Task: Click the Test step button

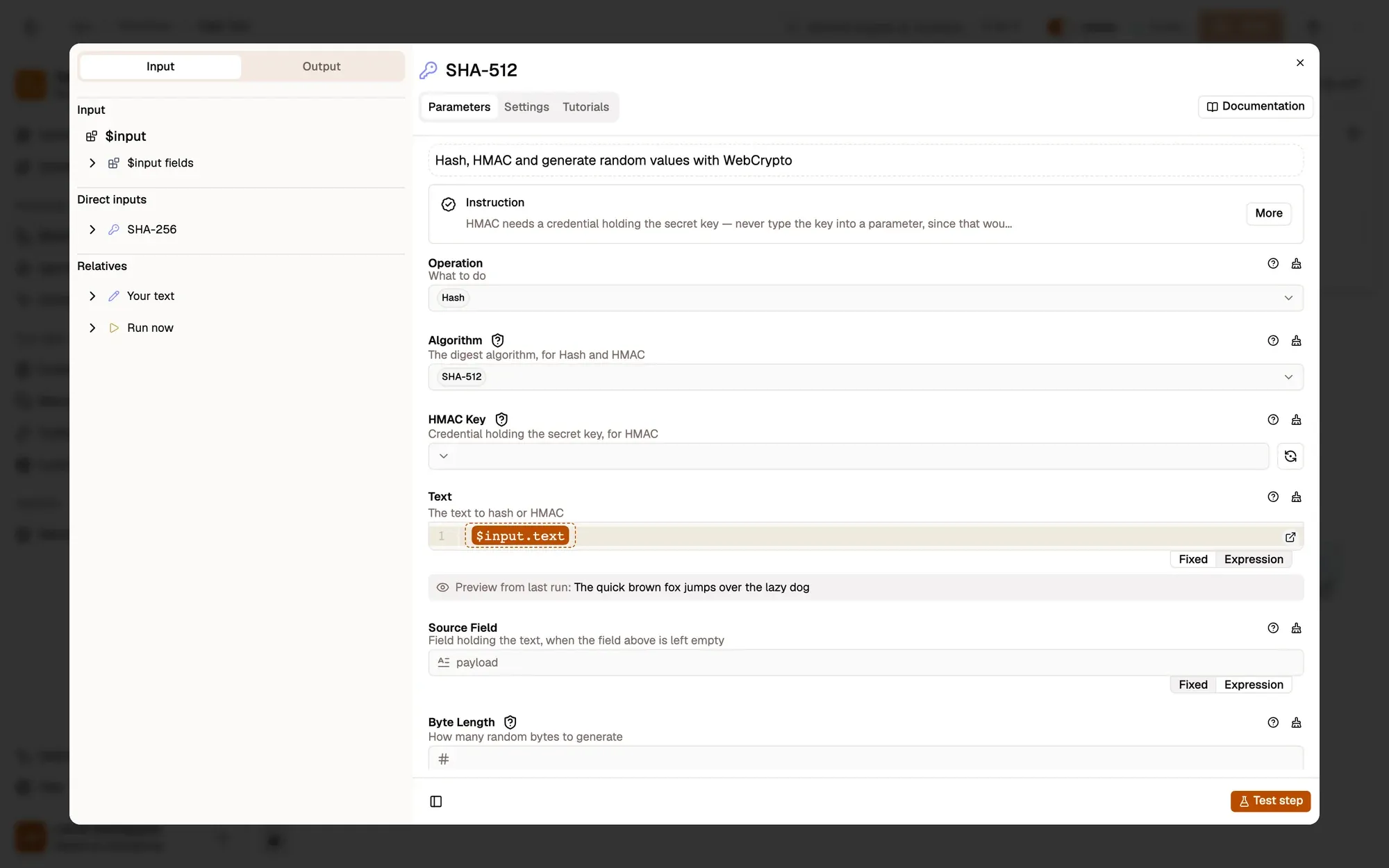Action: [1270, 801]
